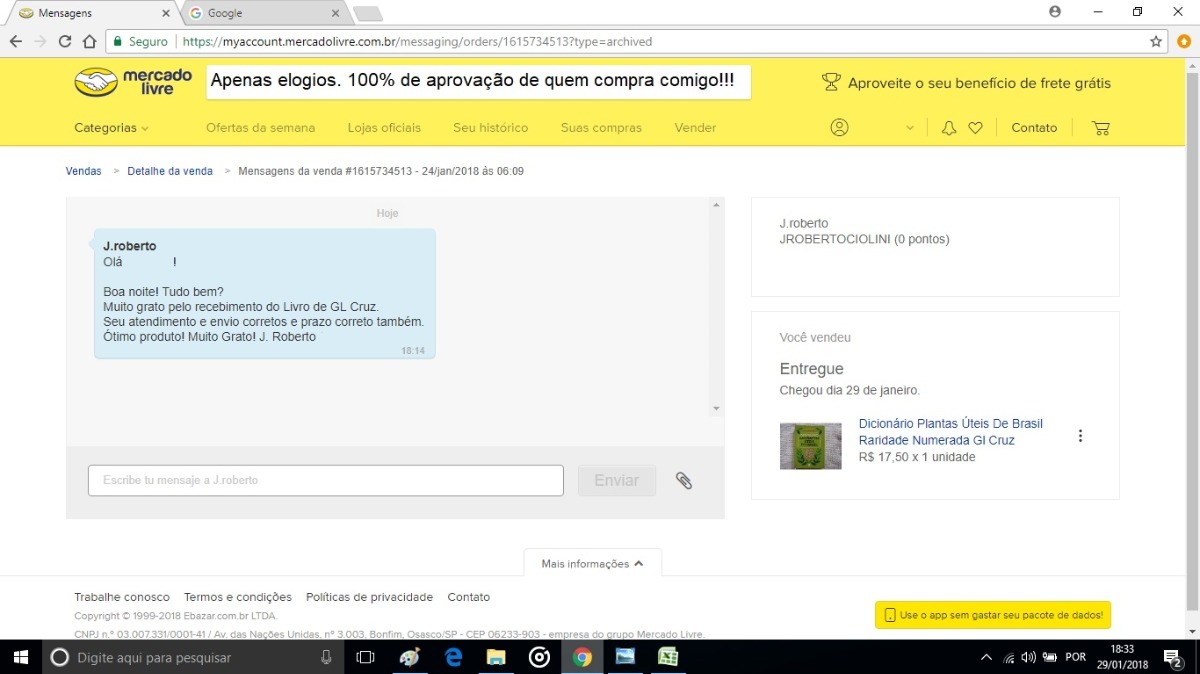
Task: Open the Photos app on the taskbar
Action: point(625,657)
